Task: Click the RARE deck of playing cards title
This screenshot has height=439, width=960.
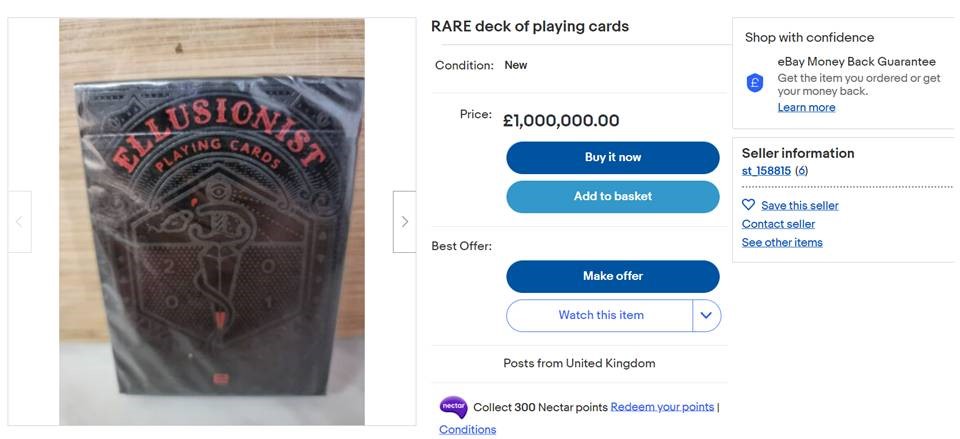Action: click(530, 27)
